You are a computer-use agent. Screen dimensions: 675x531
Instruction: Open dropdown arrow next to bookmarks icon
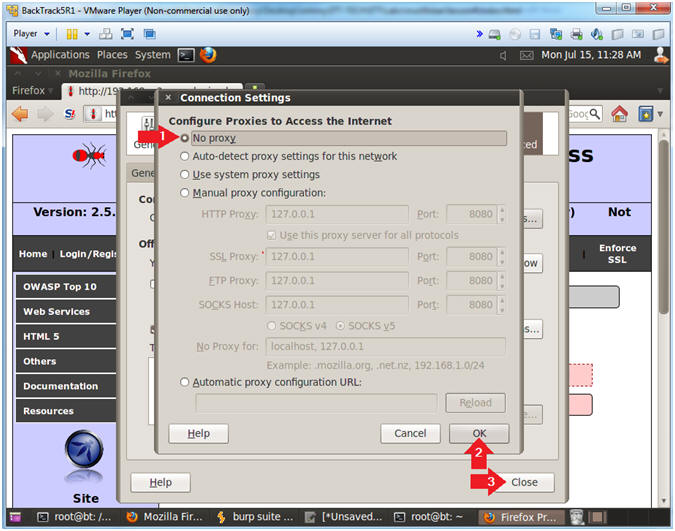pos(660,114)
